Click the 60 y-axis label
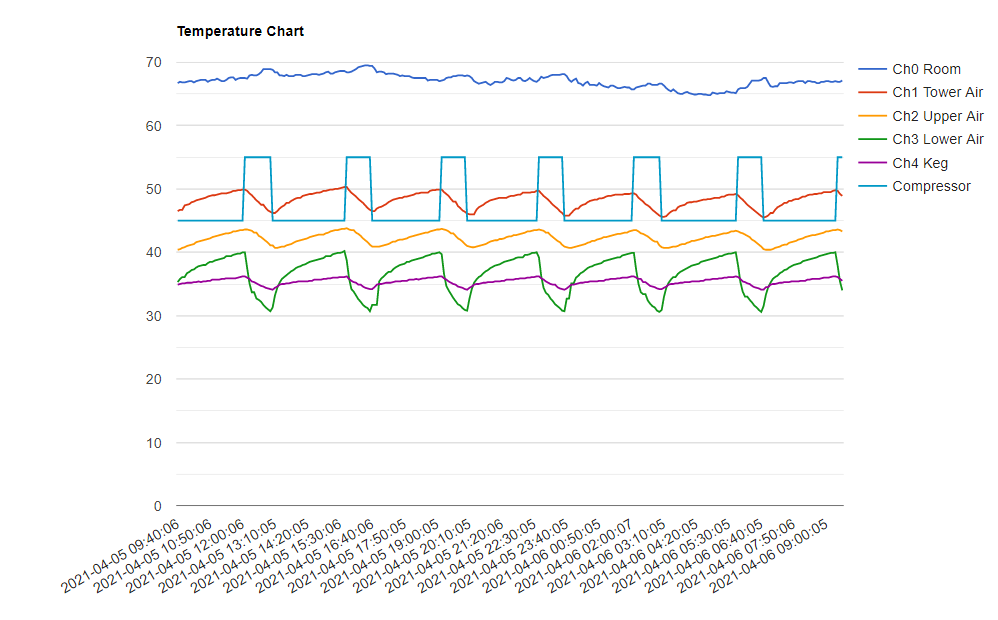The image size is (998, 620). click(153, 126)
